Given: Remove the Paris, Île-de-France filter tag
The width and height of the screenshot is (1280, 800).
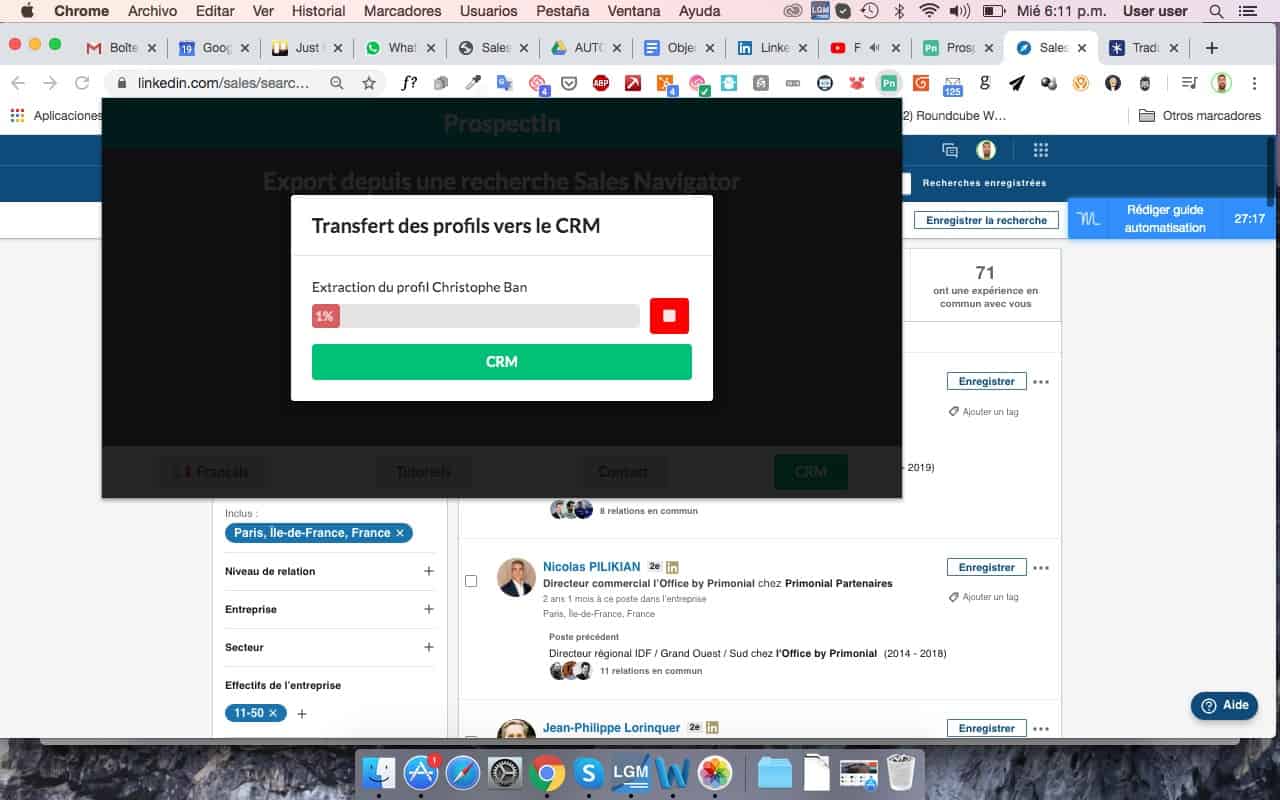Looking at the screenshot, I should point(400,533).
